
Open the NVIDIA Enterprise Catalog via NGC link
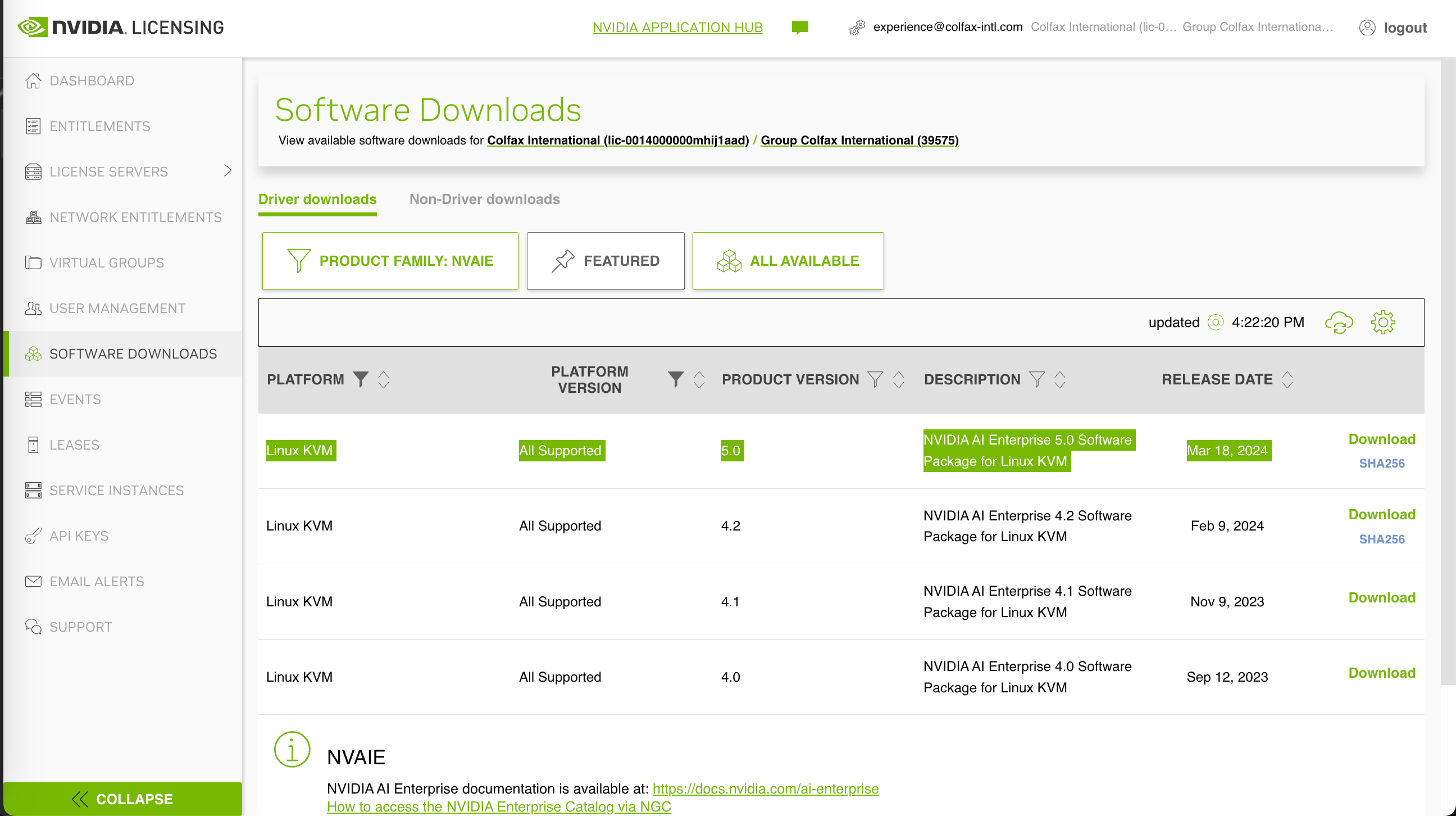click(498, 807)
